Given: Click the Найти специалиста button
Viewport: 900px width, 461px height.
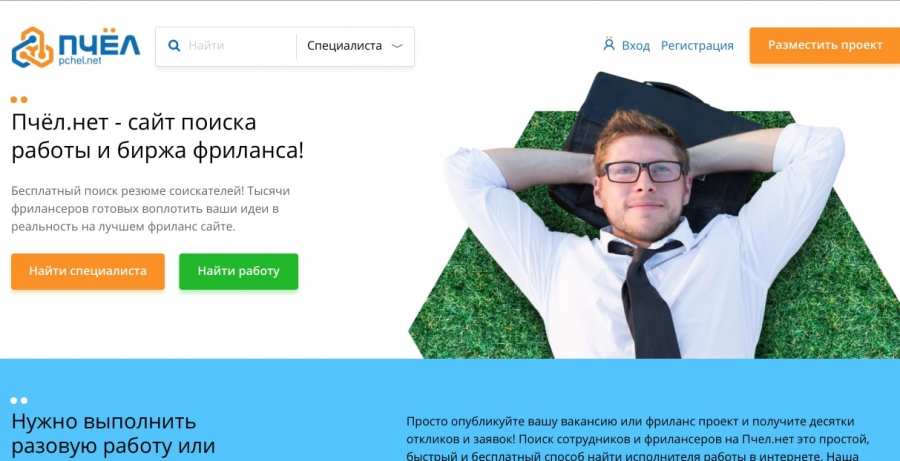Looking at the screenshot, I should [88, 271].
